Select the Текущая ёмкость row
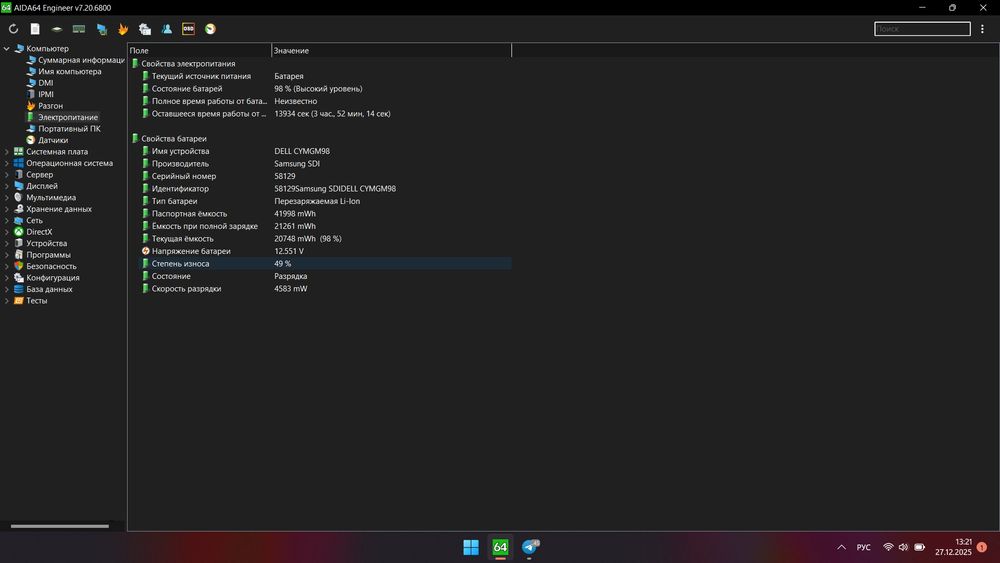 (x=325, y=238)
